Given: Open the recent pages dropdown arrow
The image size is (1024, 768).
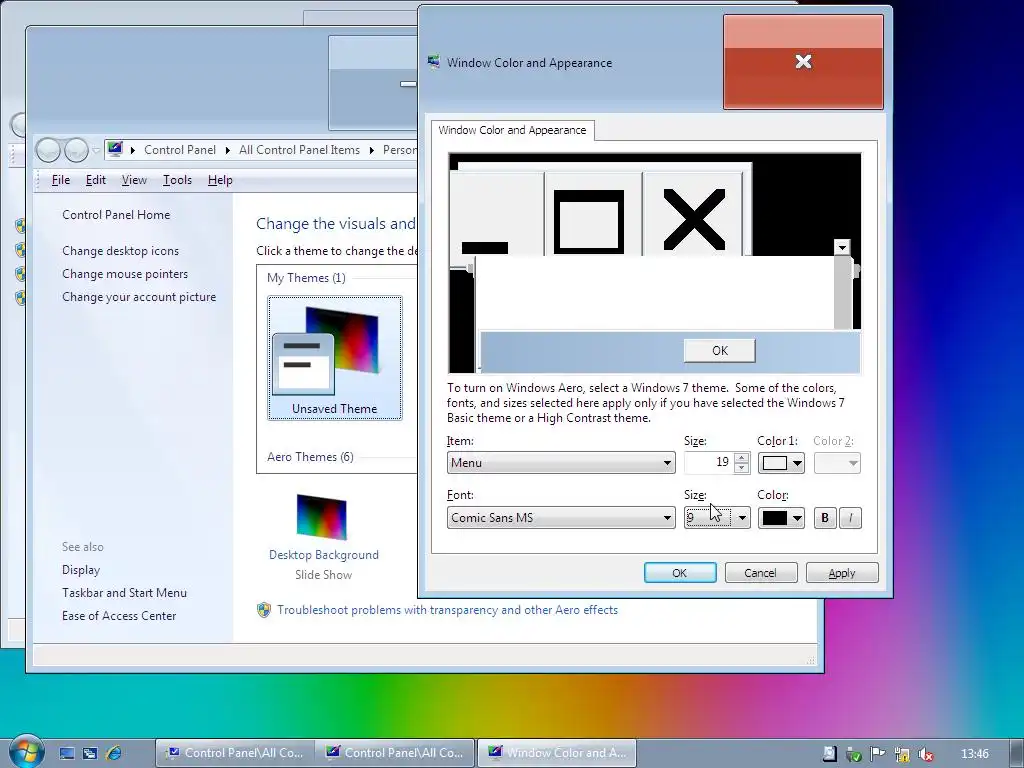Looking at the screenshot, I should pos(96,150).
